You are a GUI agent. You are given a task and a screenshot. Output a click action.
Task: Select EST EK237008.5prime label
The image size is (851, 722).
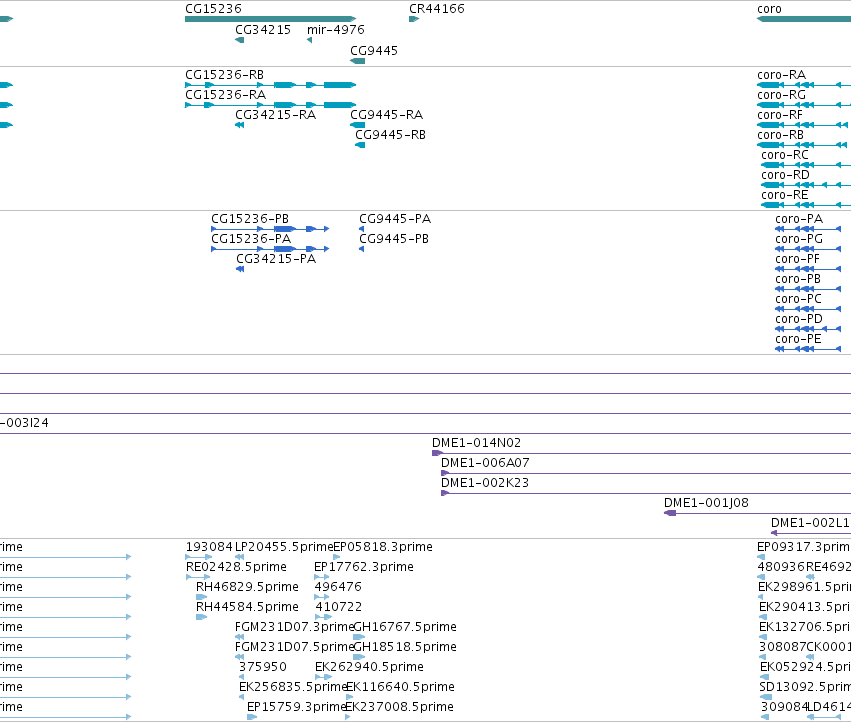pos(399,707)
